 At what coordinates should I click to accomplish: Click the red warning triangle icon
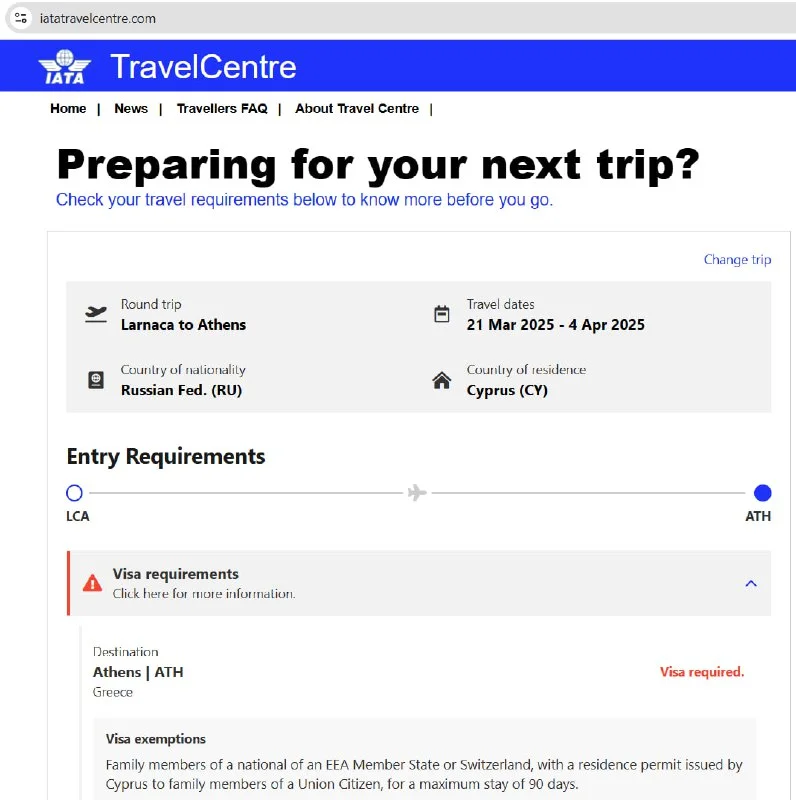point(92,583)
